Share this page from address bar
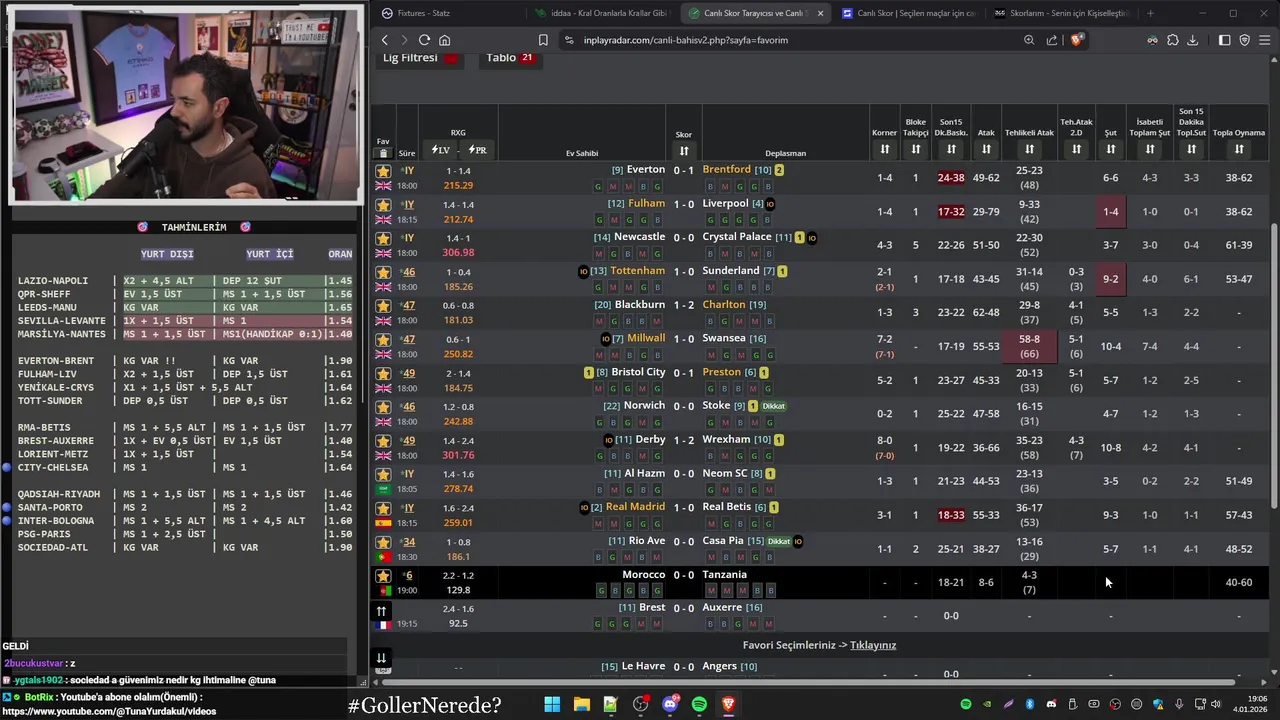This screenshot has width=1280, height=720. coord(1052,40)
